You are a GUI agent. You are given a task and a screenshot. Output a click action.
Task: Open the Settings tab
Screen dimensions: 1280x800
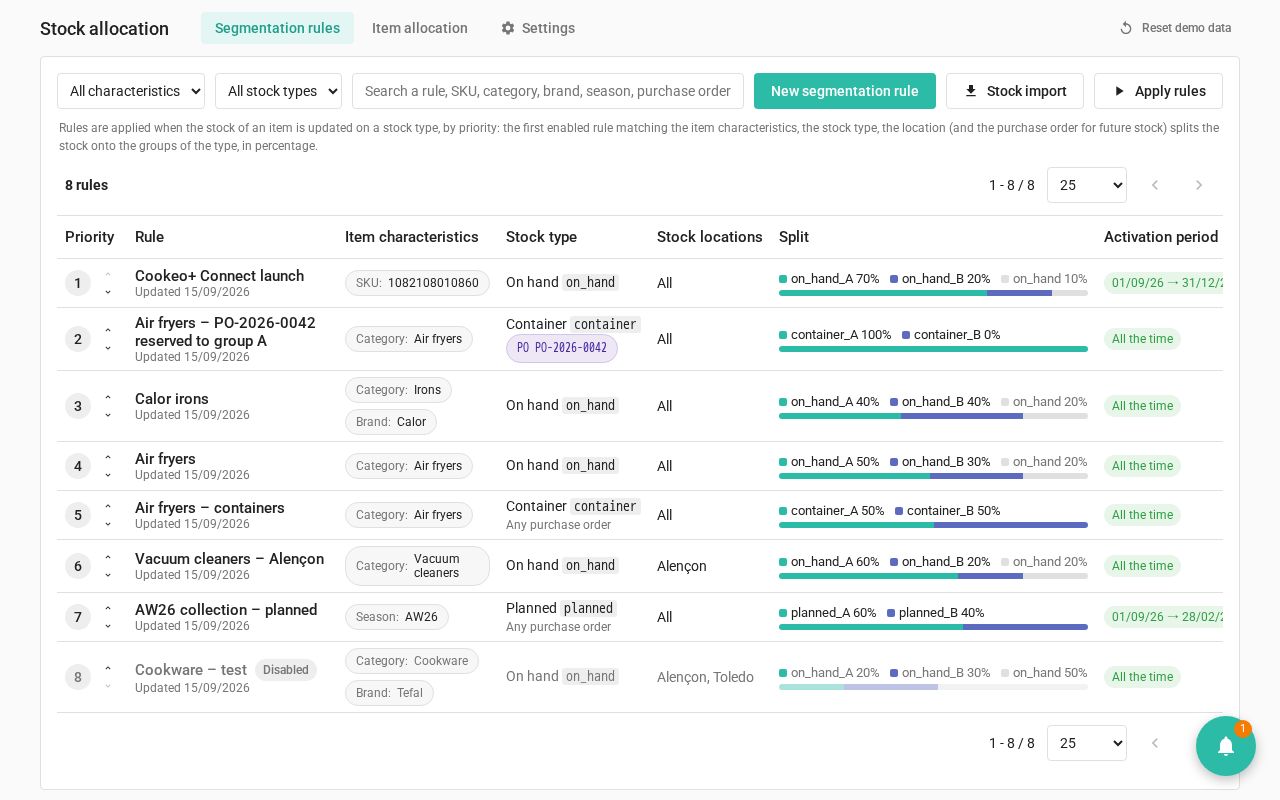[x=538, y=28]
